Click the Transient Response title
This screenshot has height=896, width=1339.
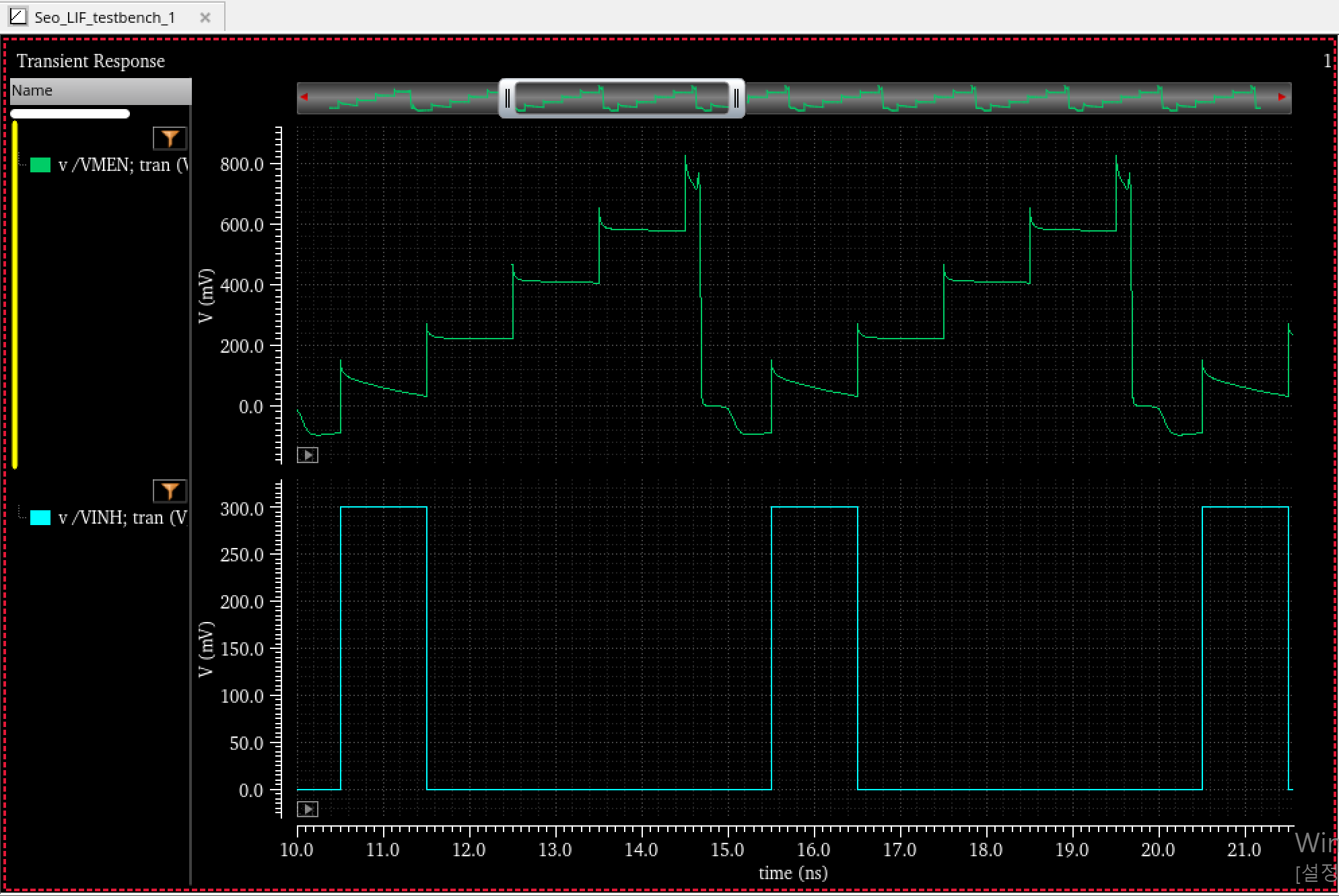point(91,61)
